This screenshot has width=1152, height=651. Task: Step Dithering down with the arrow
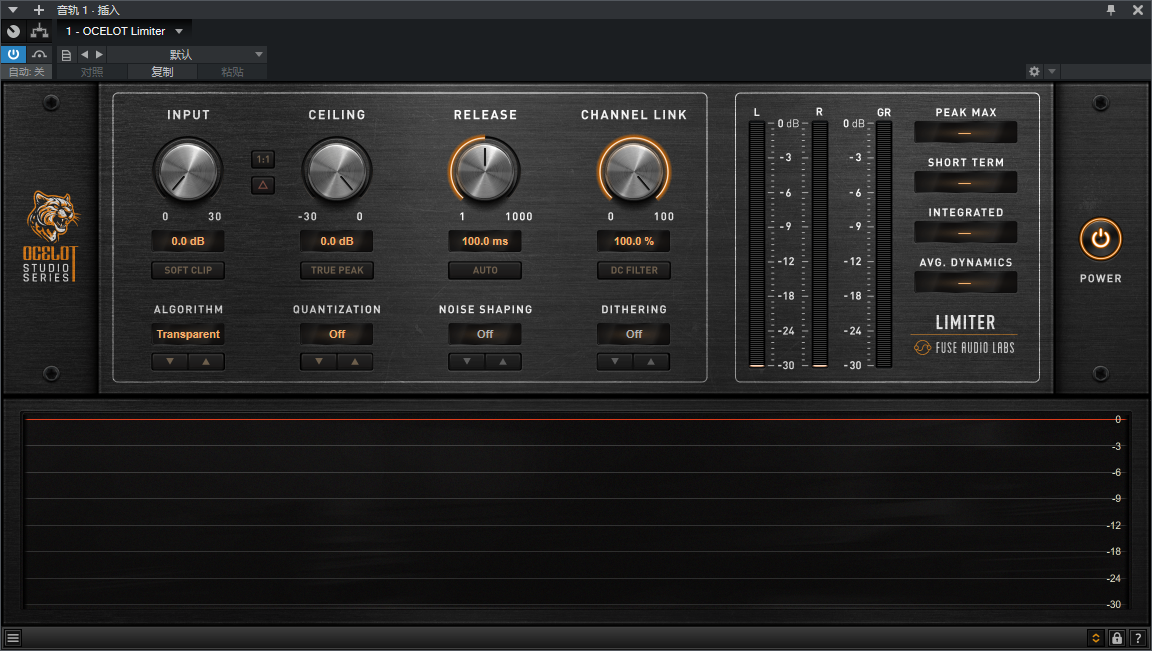[x=616, y=362]
